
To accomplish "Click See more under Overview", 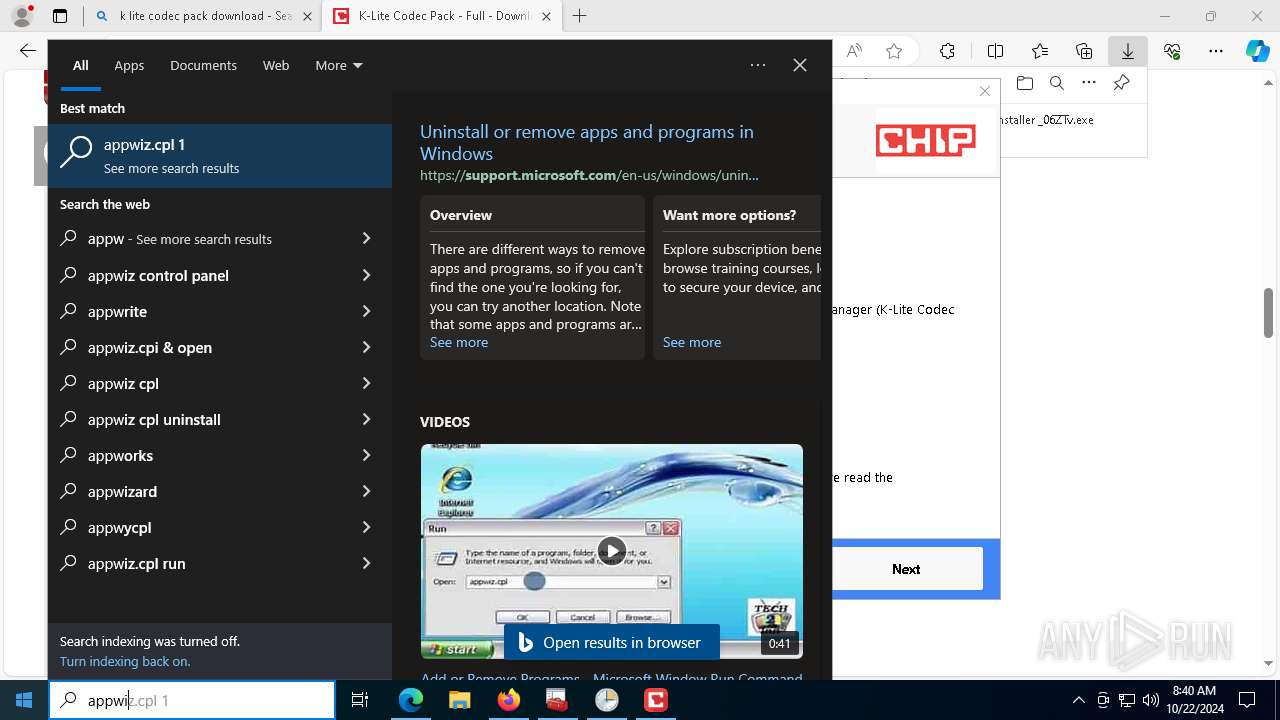I will pyautogui.click(x=459, y=342).
